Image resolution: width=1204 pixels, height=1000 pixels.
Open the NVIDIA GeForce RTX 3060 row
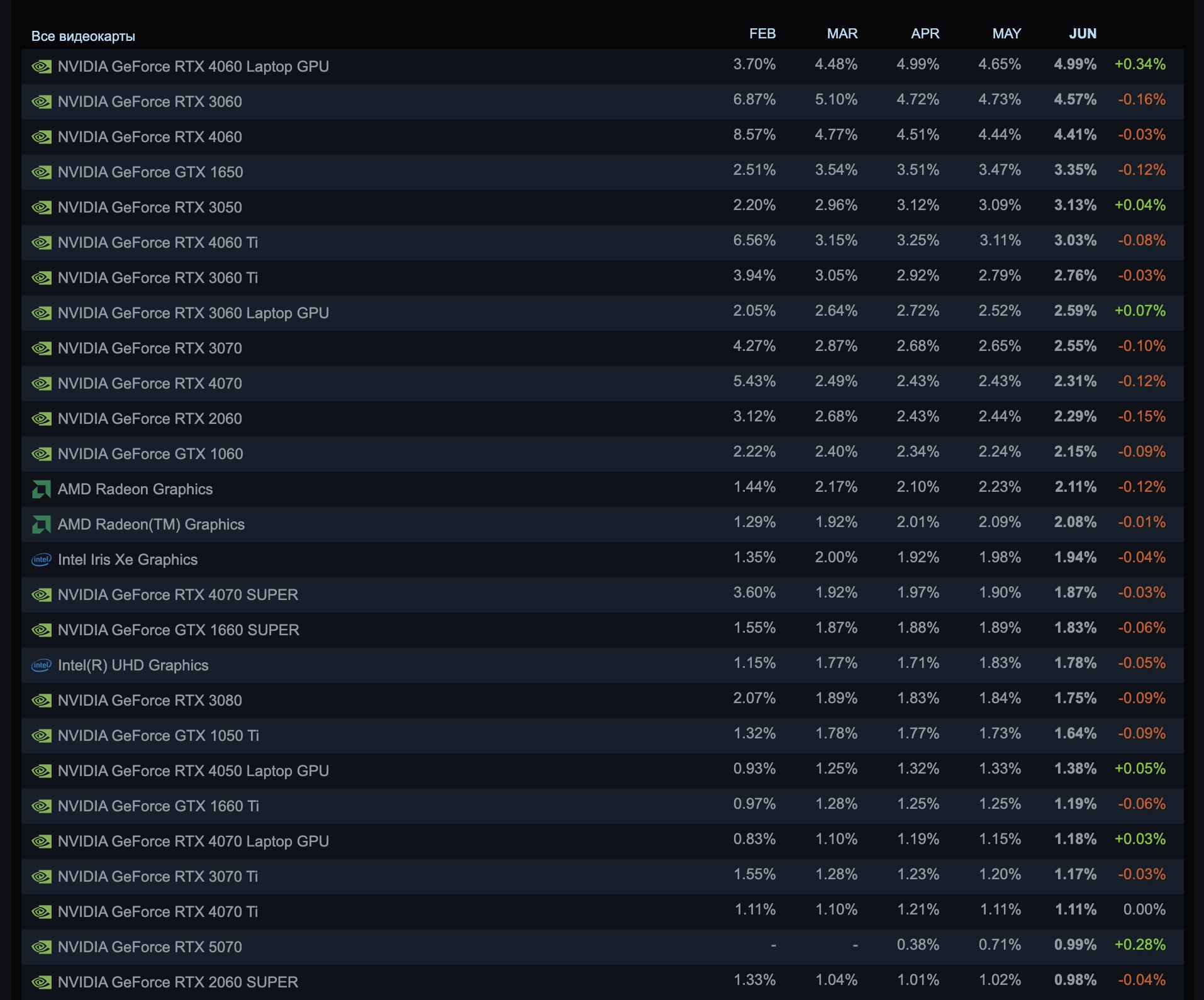click(150, 102)
